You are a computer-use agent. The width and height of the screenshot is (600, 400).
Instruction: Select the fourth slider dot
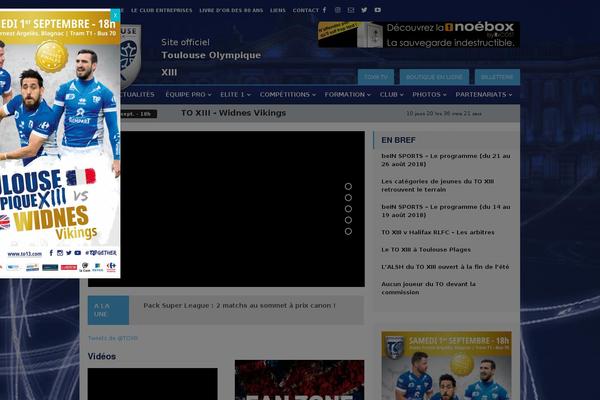point(348,220)
